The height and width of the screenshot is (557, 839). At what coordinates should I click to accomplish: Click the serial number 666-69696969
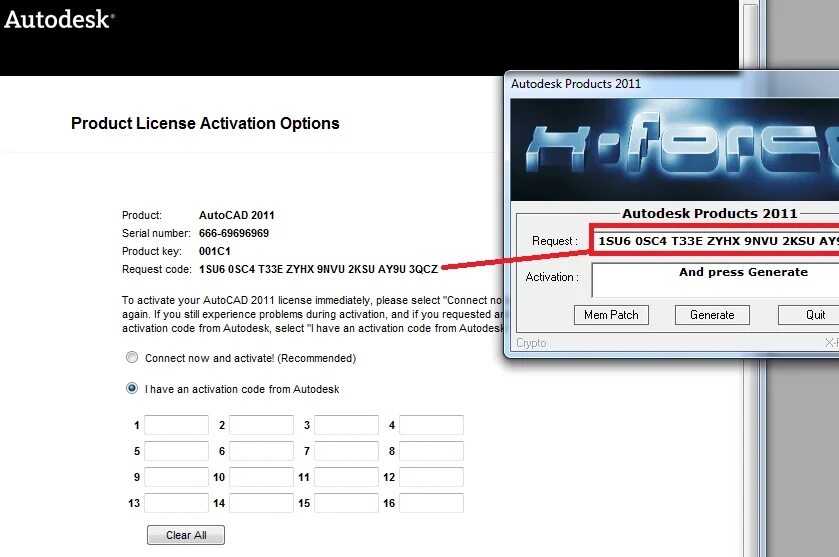coord(234,233)
